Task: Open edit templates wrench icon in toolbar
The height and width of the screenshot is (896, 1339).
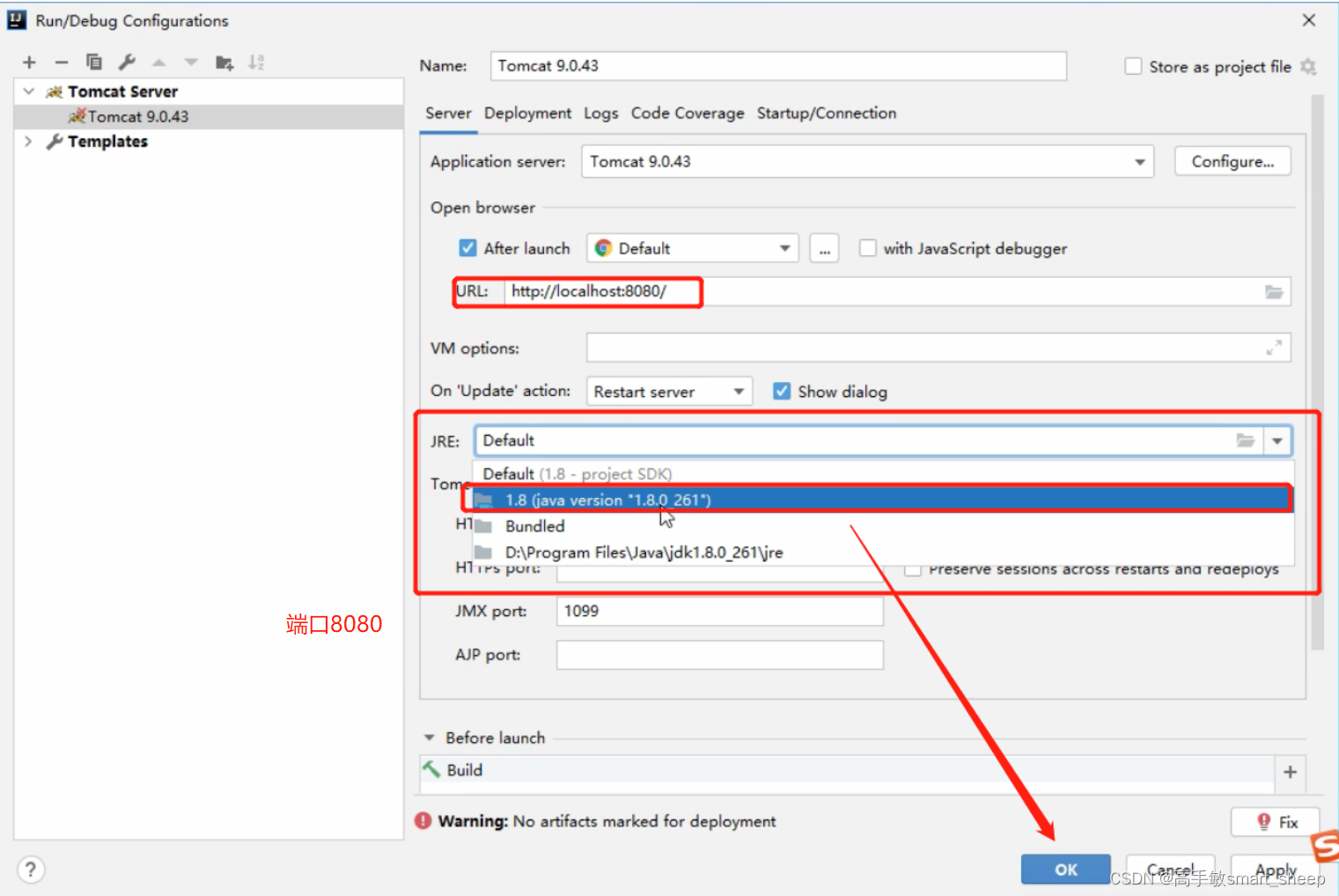Action: 127,62
